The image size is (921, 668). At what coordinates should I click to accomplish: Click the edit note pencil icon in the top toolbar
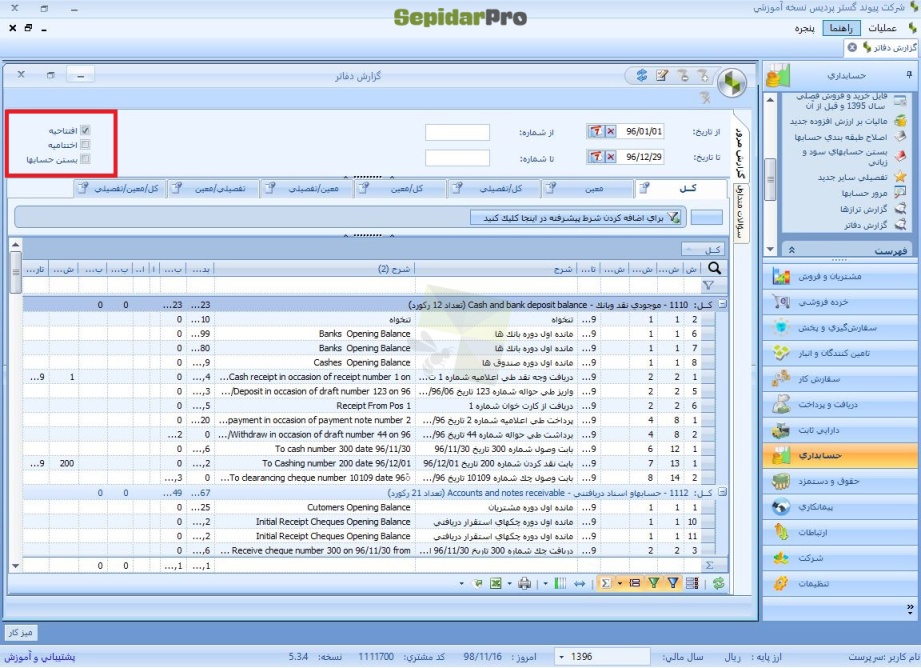(662, 75)
